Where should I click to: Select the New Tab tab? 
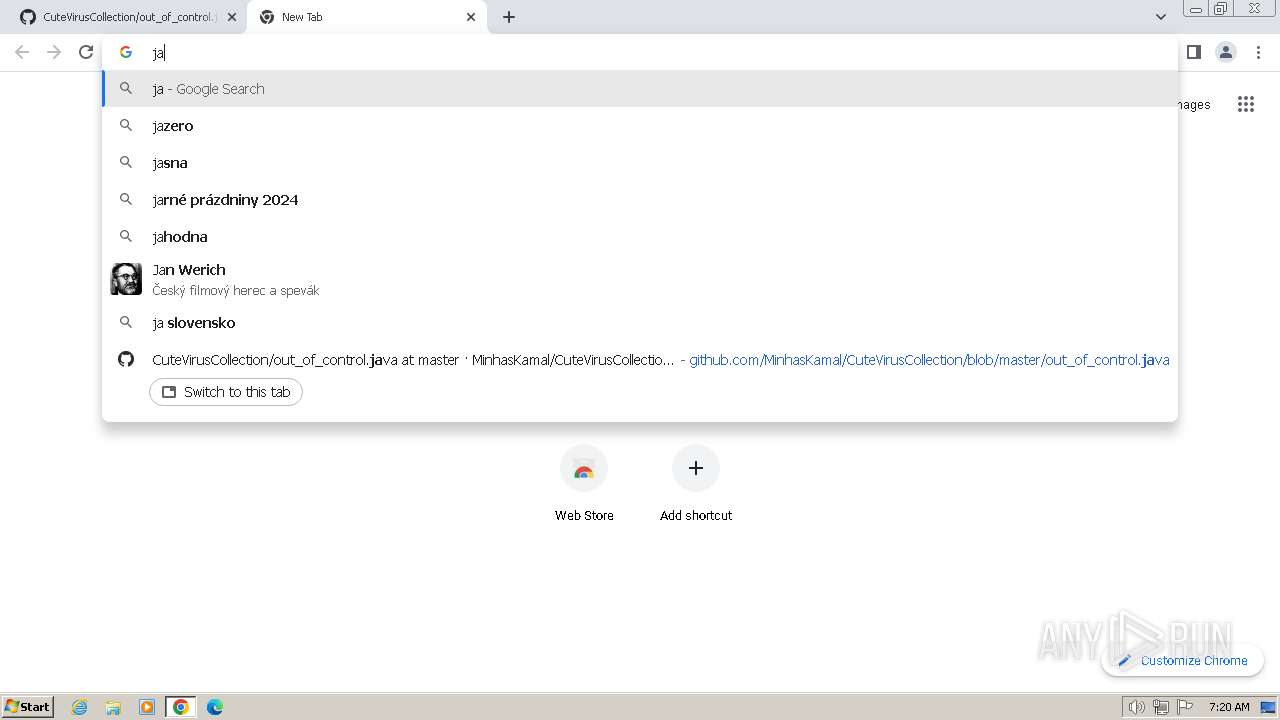click(x=366, y=17)
